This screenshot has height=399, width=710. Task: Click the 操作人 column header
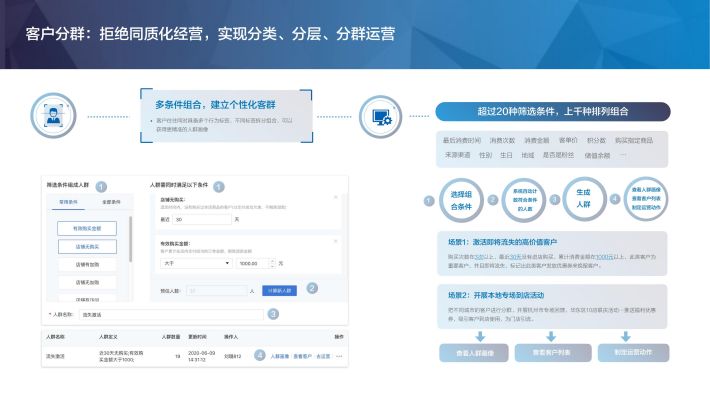tap(230, 337)
